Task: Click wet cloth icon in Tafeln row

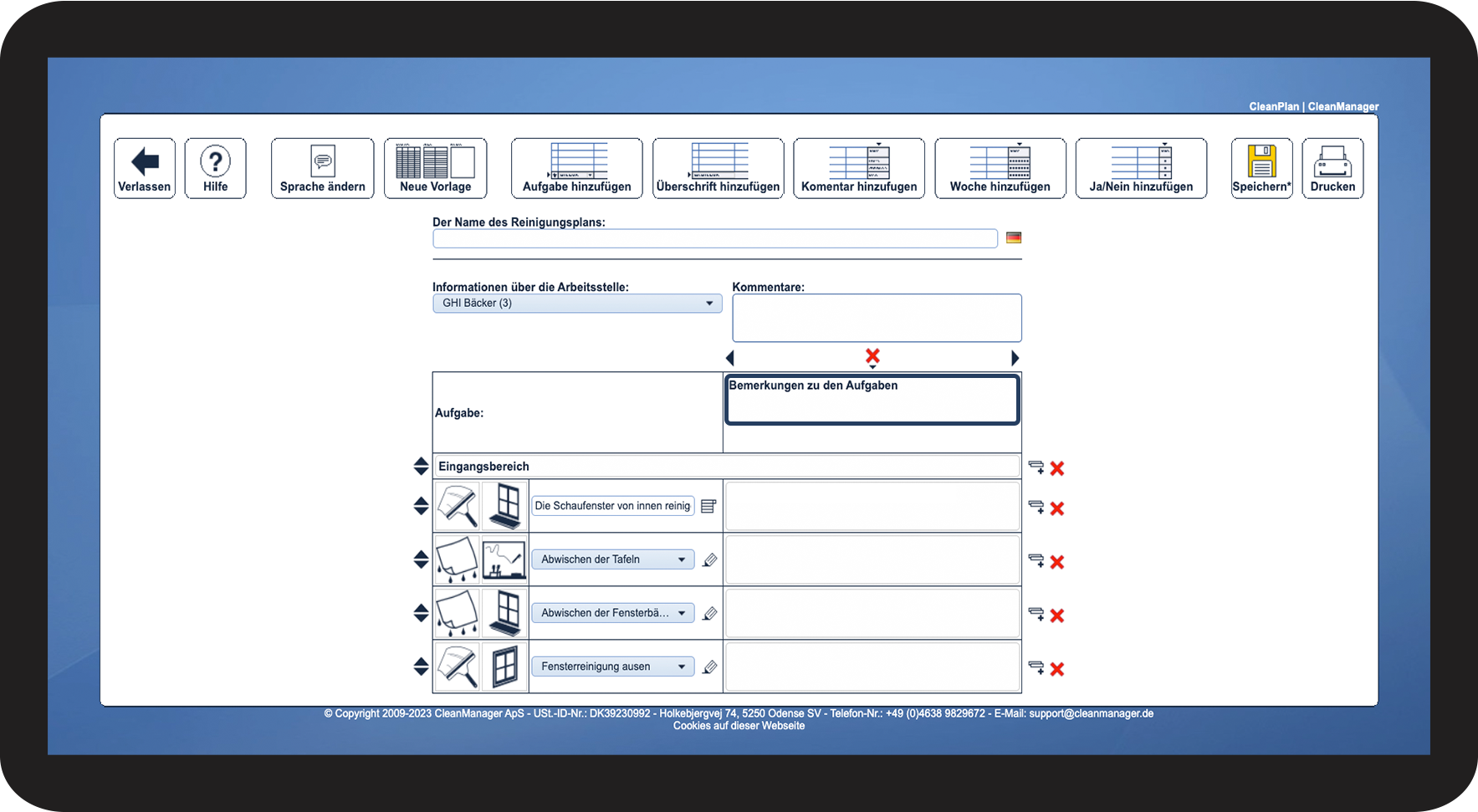Action: coord(458,559)
